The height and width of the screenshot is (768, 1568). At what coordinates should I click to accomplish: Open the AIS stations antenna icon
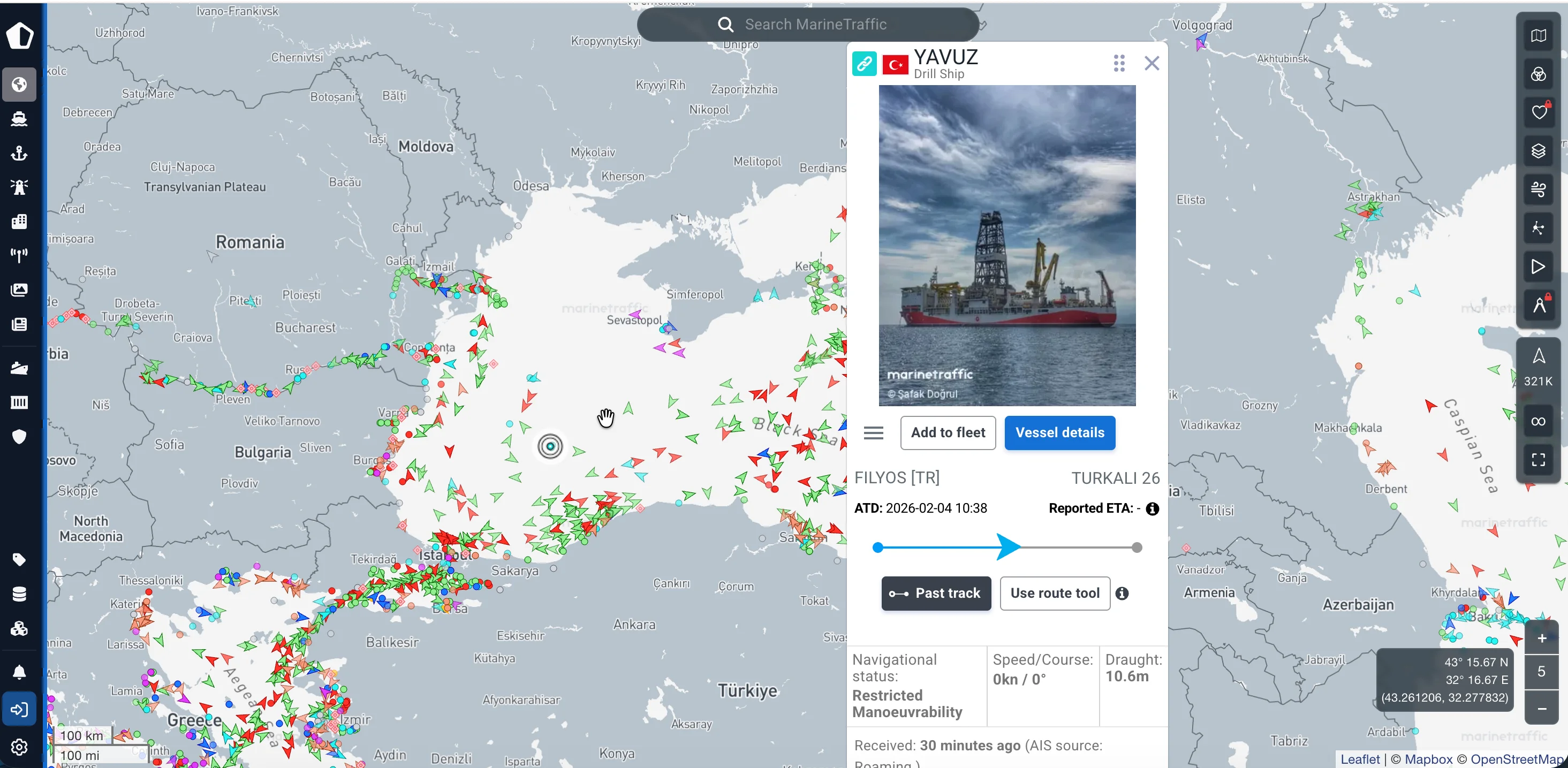coord(19,256)
